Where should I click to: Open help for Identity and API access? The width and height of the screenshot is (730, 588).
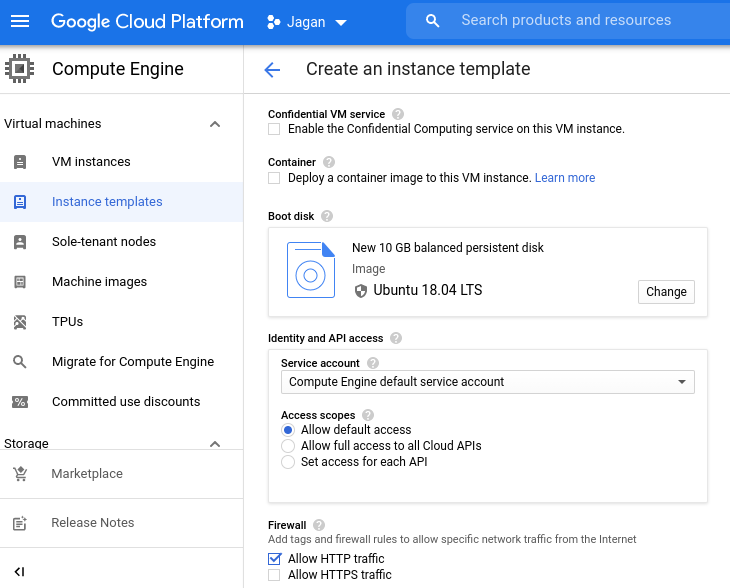point(396,338)
